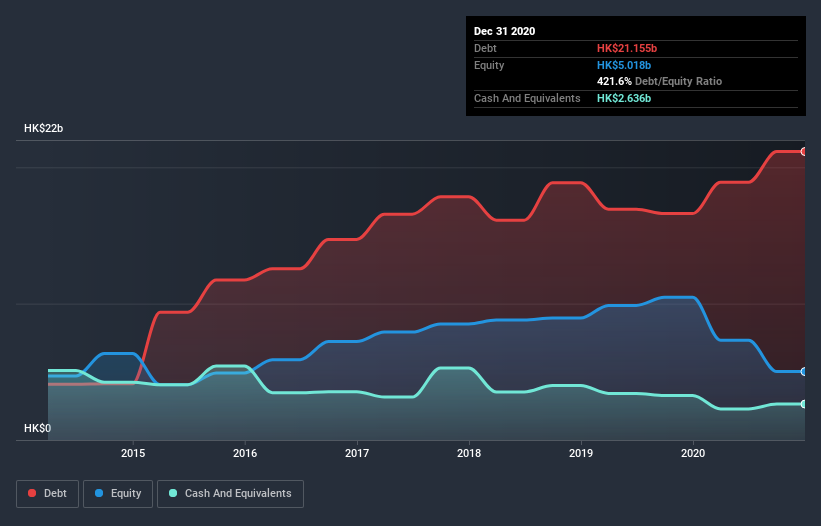Image resolution: width=821 pixels, height=526 pixels.
Task: Select the 2018 x-axis label
Action: click(x=469, y=453)
